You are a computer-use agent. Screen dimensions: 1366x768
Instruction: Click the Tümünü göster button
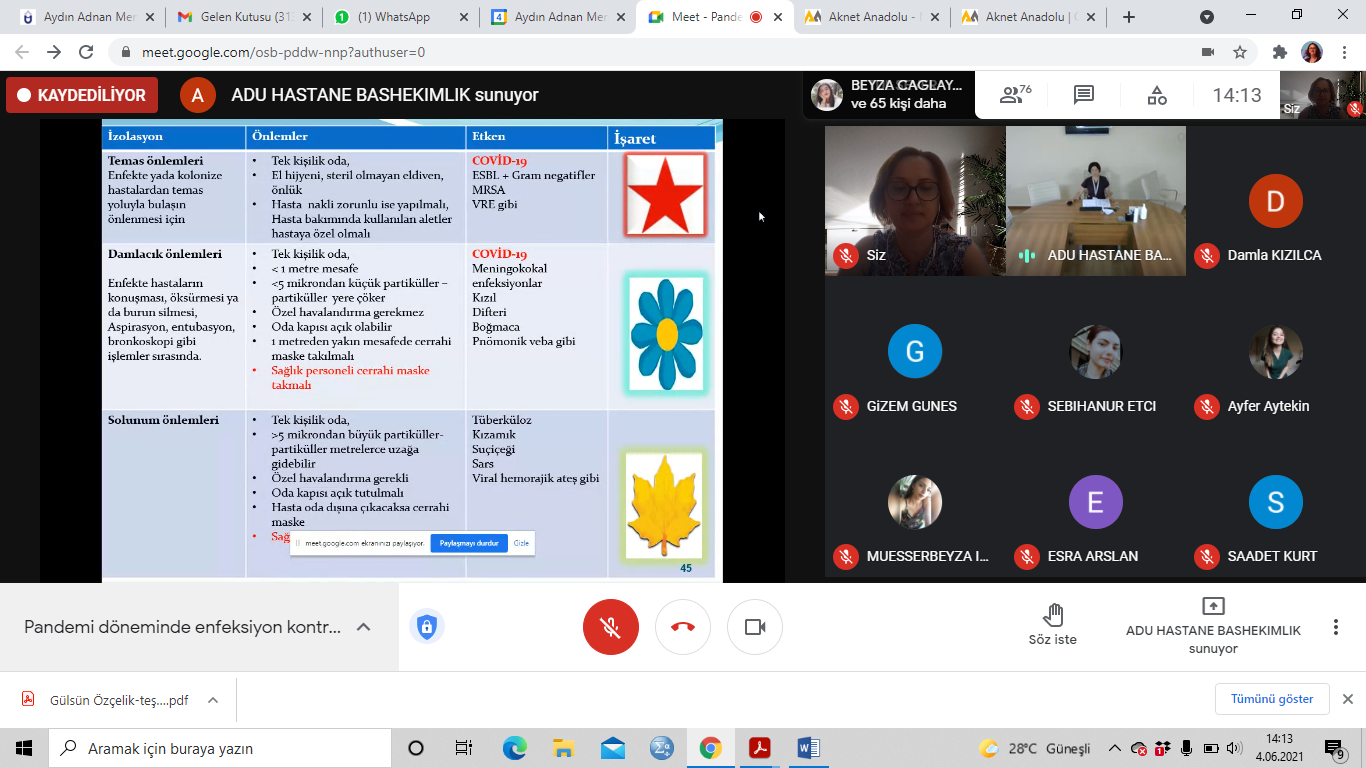click(x=1272, y=698)
